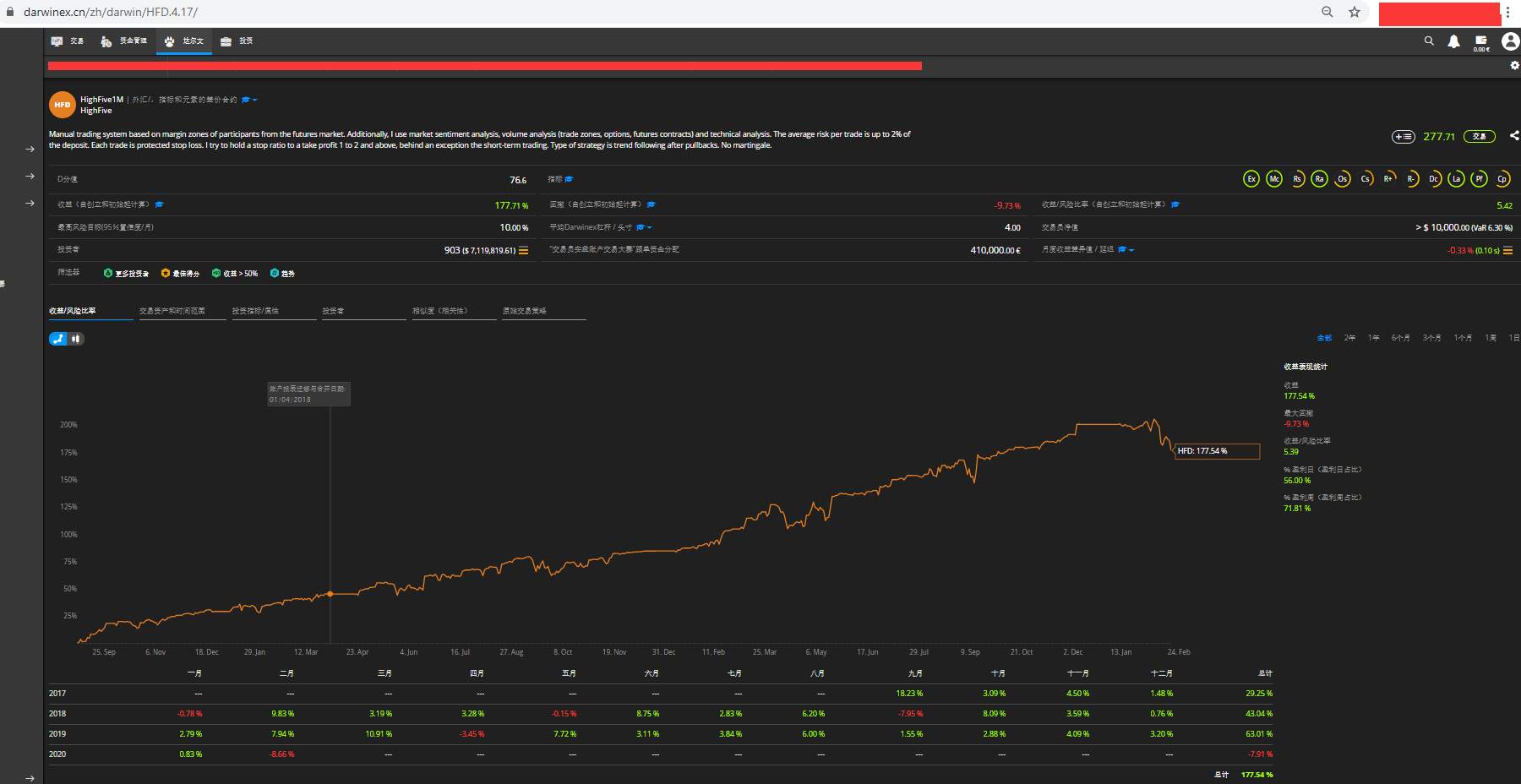Open the 达尔文 top navigation item
This screenshot has width=1521, height=784.
[184, 41]
